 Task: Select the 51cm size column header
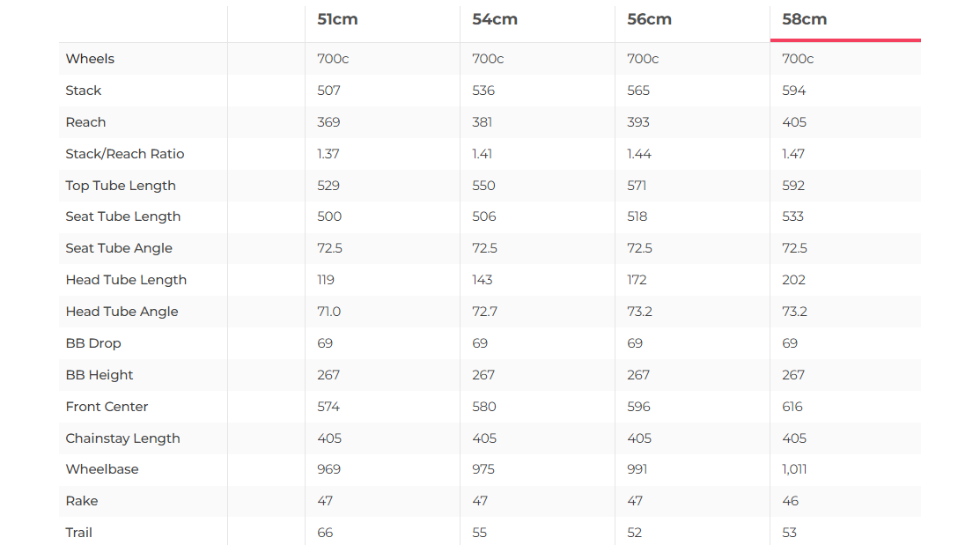[337, 20]
